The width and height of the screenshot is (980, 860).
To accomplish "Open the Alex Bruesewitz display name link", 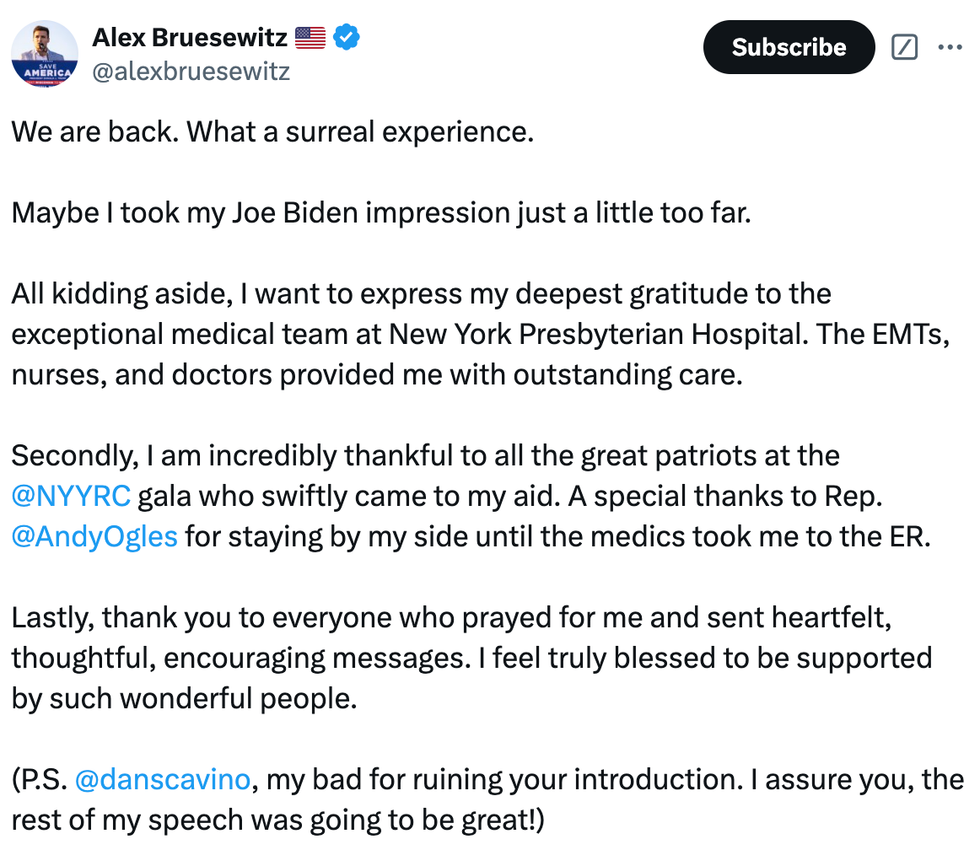I will coord(190,38).
